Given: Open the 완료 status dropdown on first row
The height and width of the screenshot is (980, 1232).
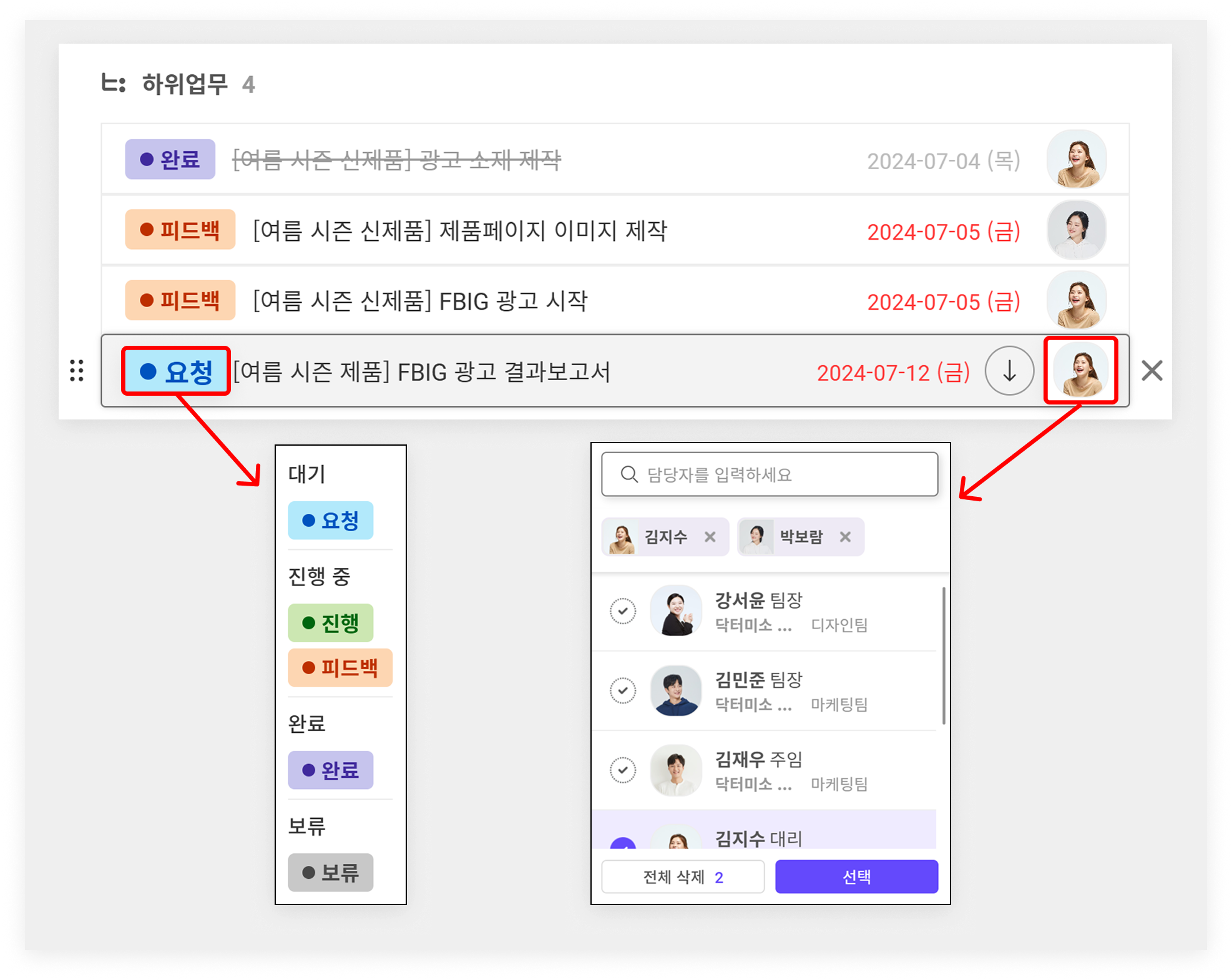Looking at the screenshot, I should [x=170, y=160].
